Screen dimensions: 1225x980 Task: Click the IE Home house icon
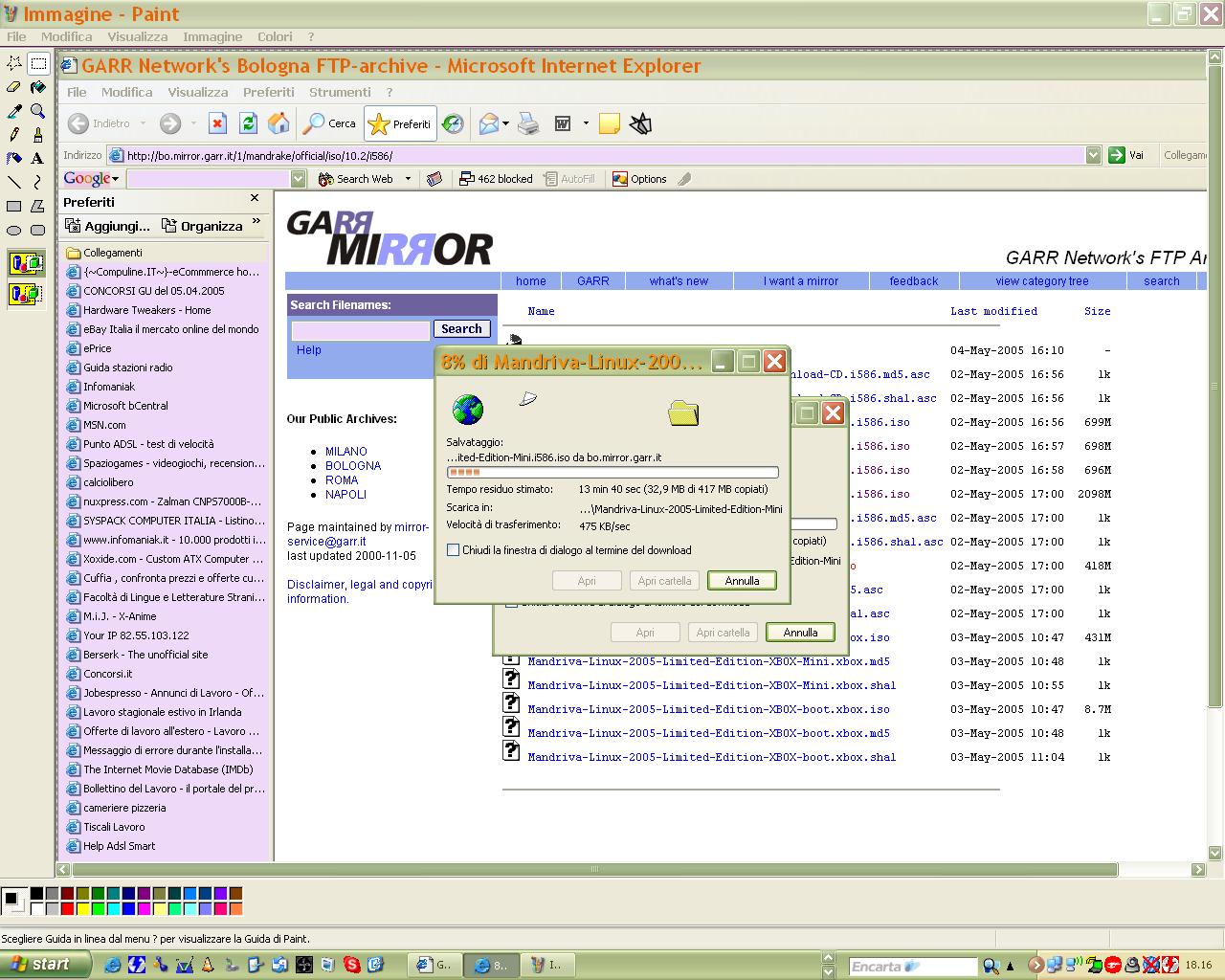pos(278,123)
